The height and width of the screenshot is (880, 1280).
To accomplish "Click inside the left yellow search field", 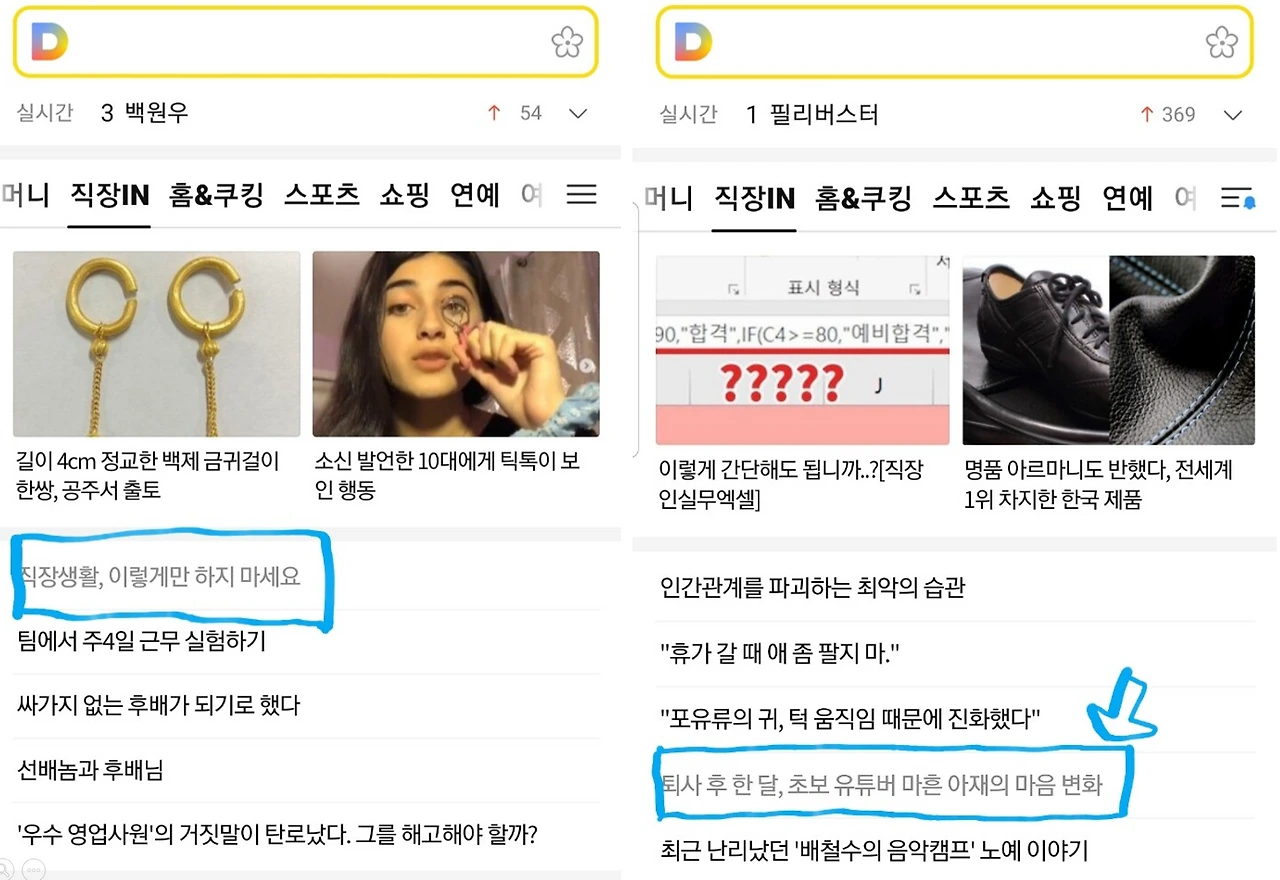I will click(306, 42).
